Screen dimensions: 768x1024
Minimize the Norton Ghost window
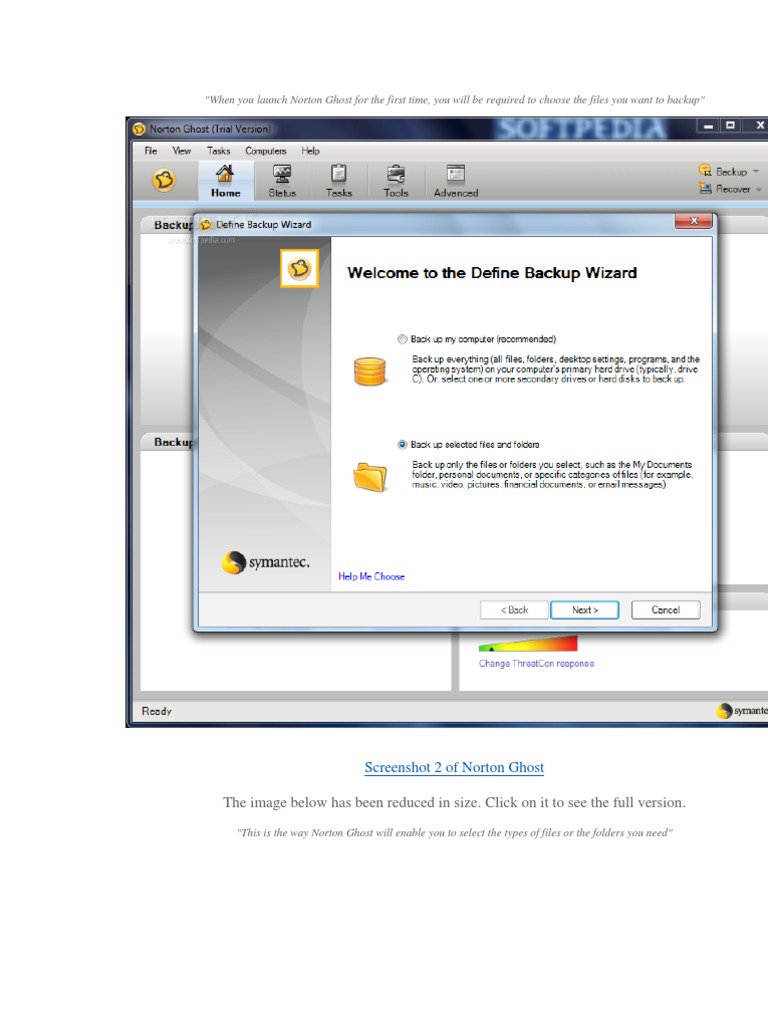[x=708, y=125]
